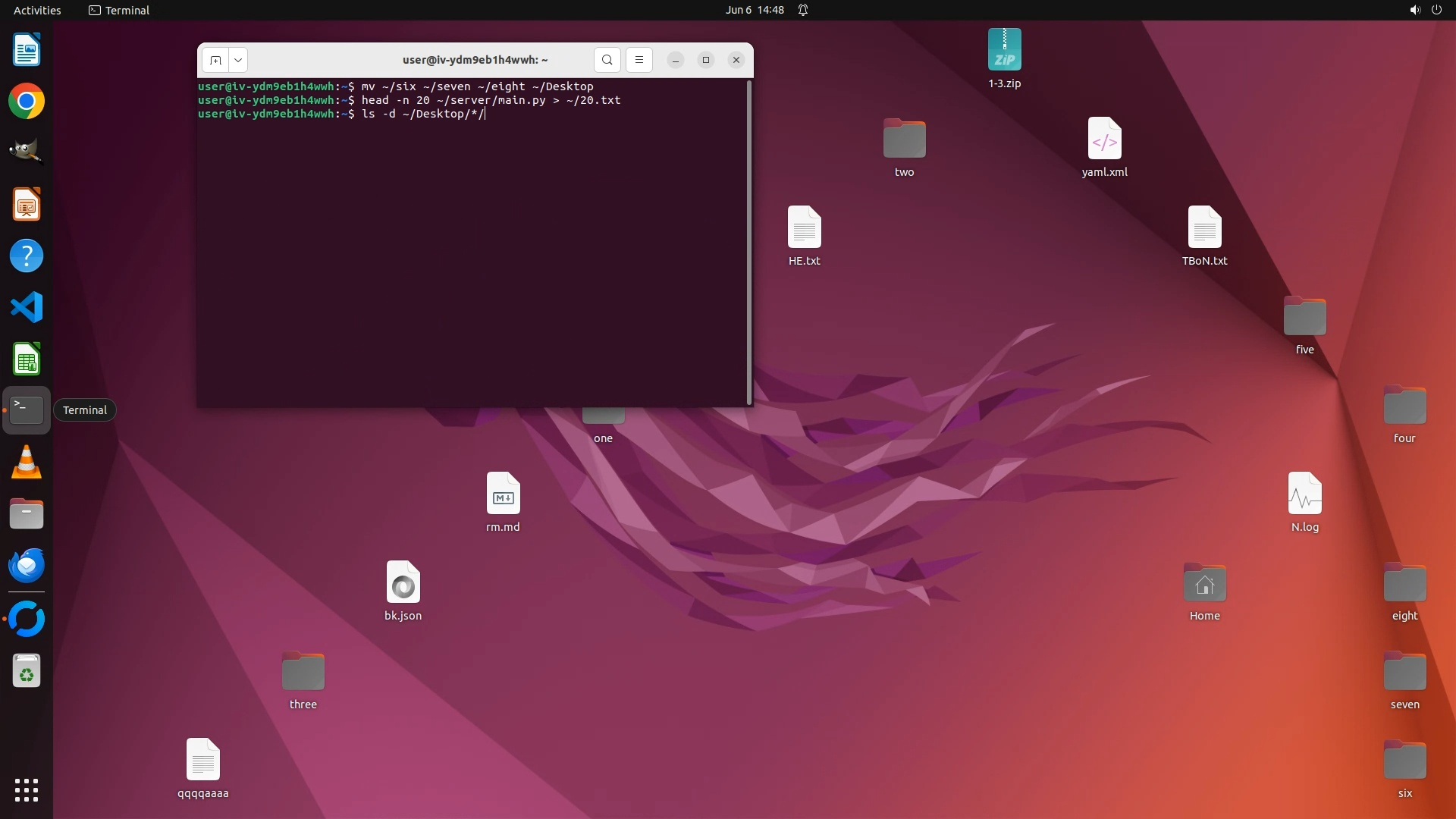
Task: Open Activities overview
Action: coord(37,10)
